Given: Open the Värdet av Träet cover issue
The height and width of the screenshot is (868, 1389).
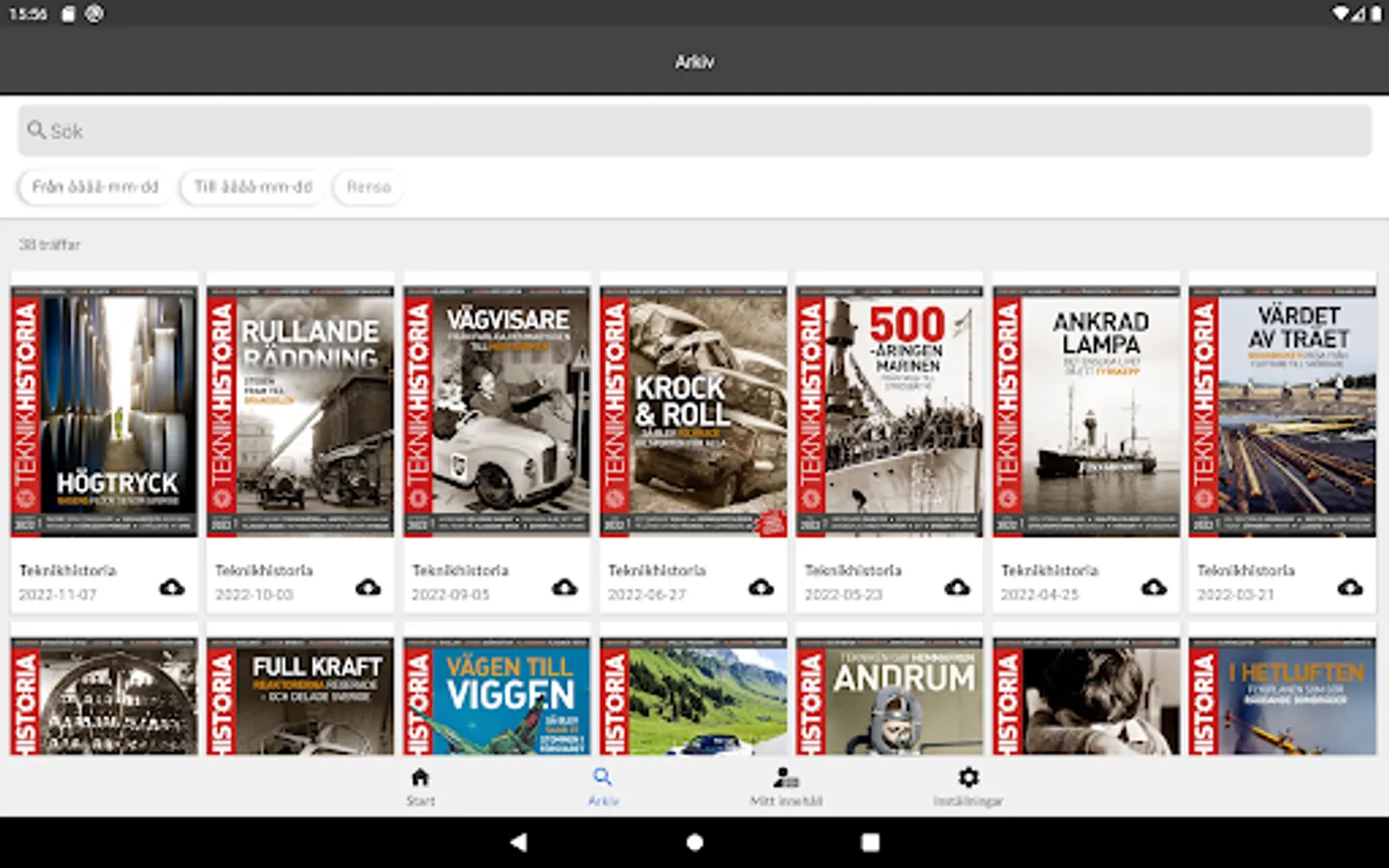Looking at the screenshot, I should coord(1283,412).
